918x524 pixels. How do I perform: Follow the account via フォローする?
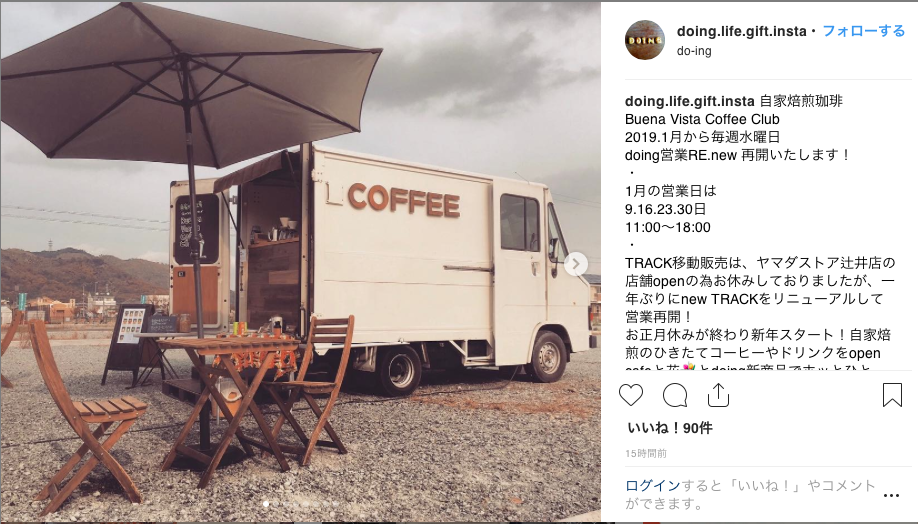[x=864, y=31]
